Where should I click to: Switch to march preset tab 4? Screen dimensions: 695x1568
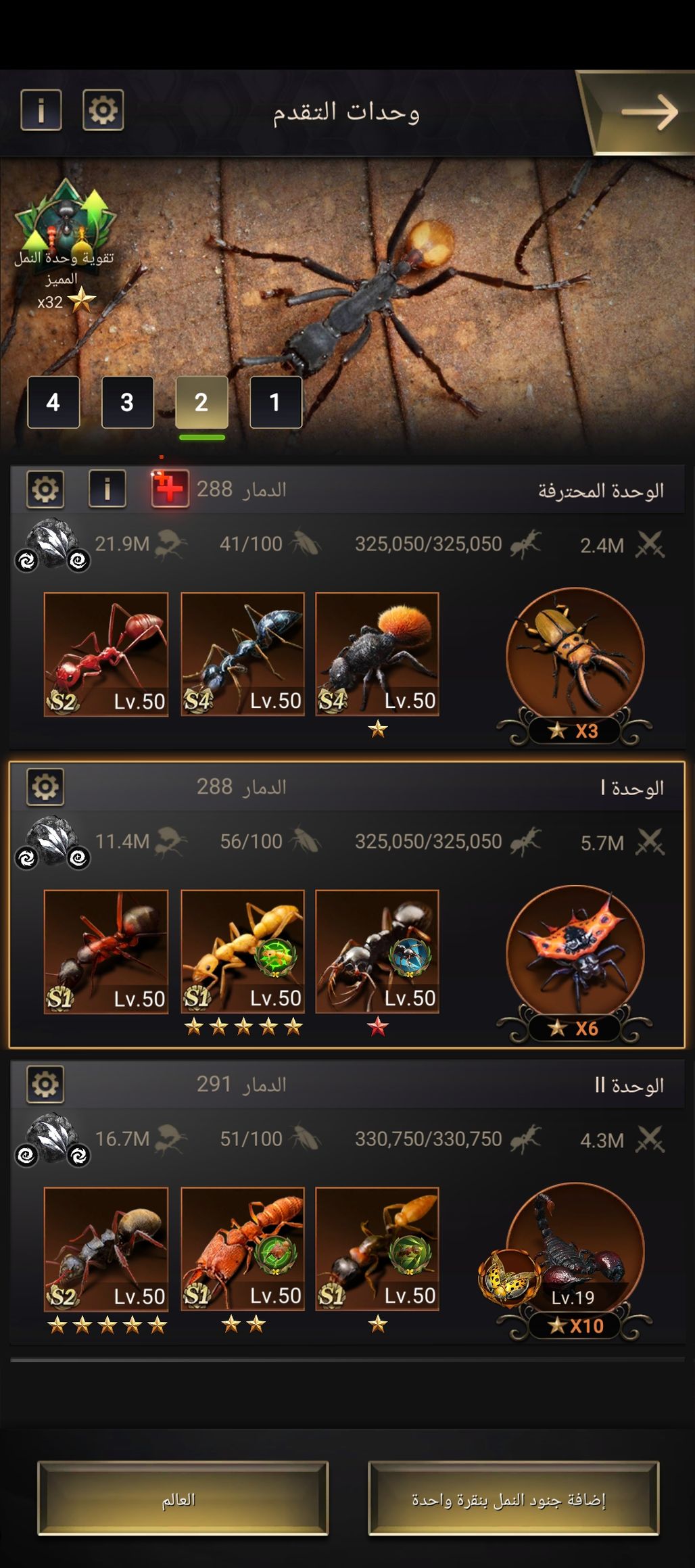pyautogui.click(x=53, y=402)
